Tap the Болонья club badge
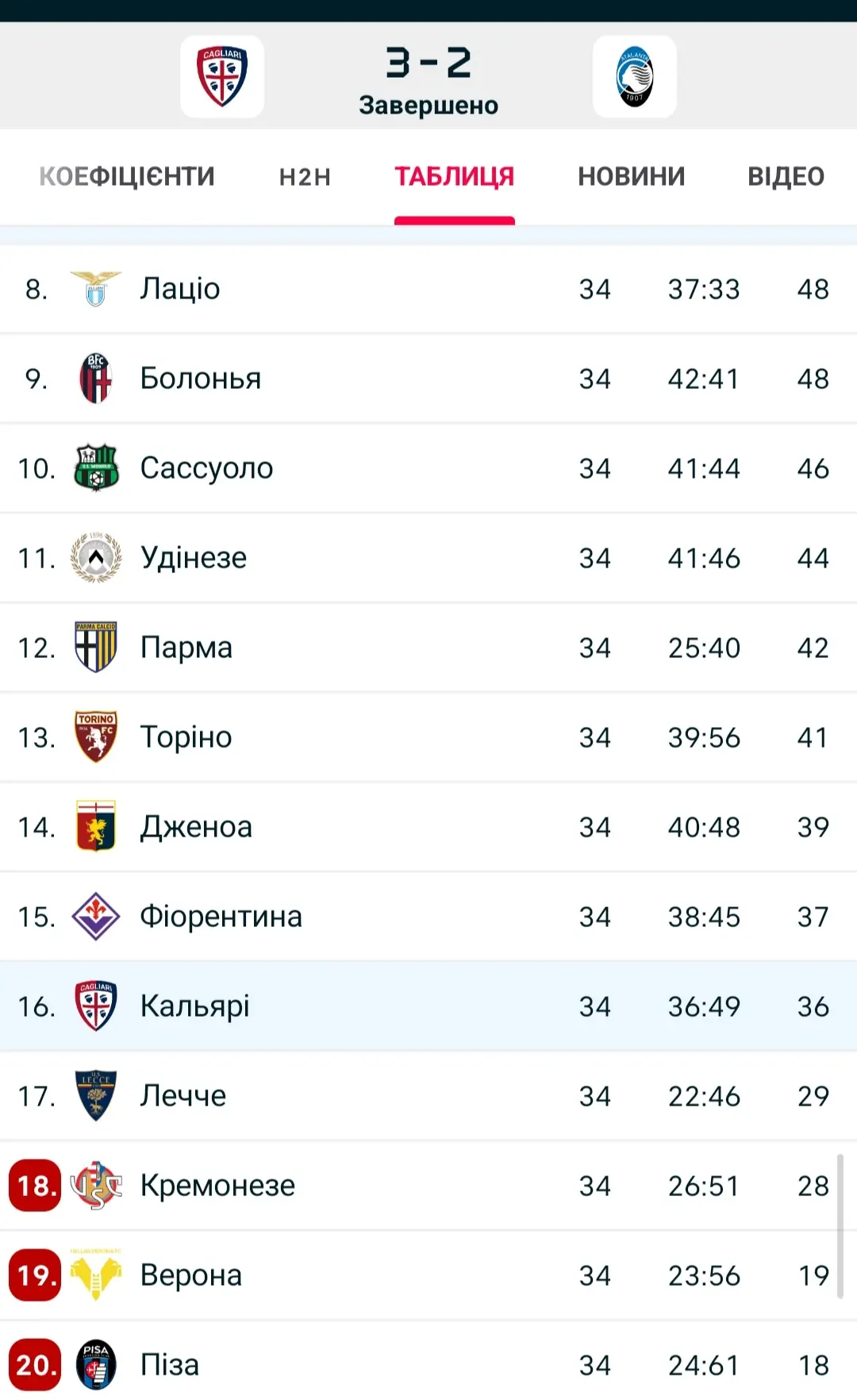Image resolution: width=857 pixels, height=1400 pixels. pyautogui.click(x=96, y=379)
